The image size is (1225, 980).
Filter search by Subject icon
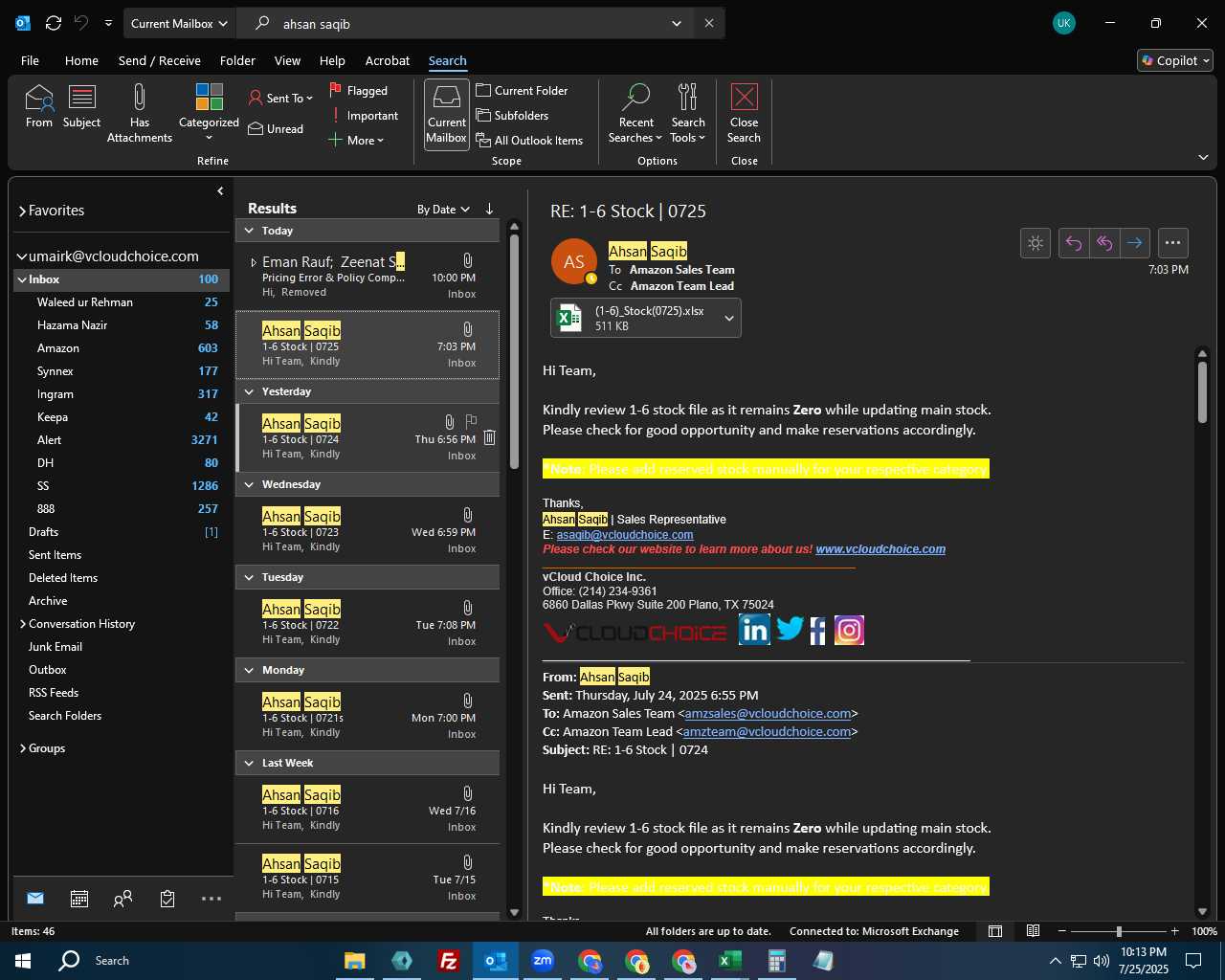[x=81, y=106]
